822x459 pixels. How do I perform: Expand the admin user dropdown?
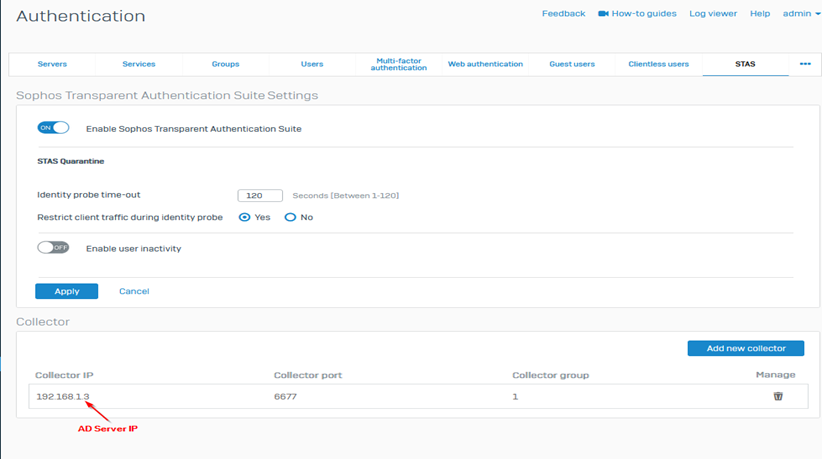[800, 14]
